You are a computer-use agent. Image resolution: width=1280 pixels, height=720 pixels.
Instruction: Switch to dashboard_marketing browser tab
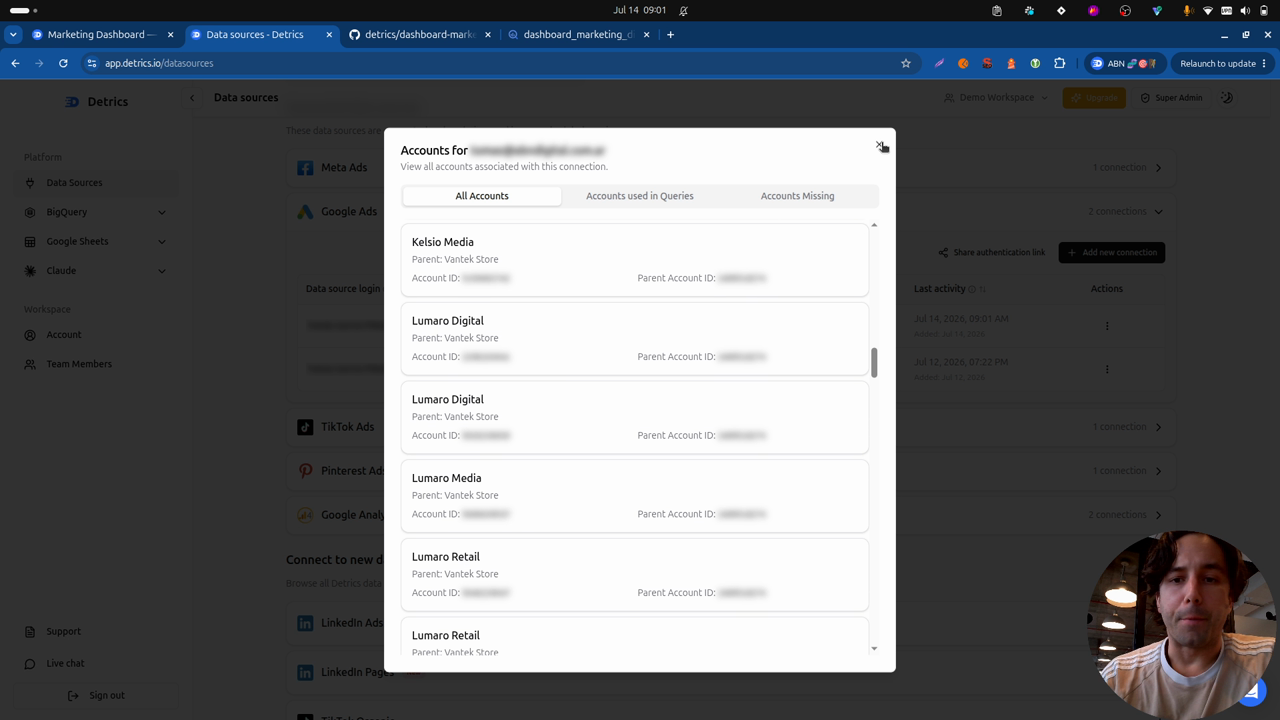point(578,34)
